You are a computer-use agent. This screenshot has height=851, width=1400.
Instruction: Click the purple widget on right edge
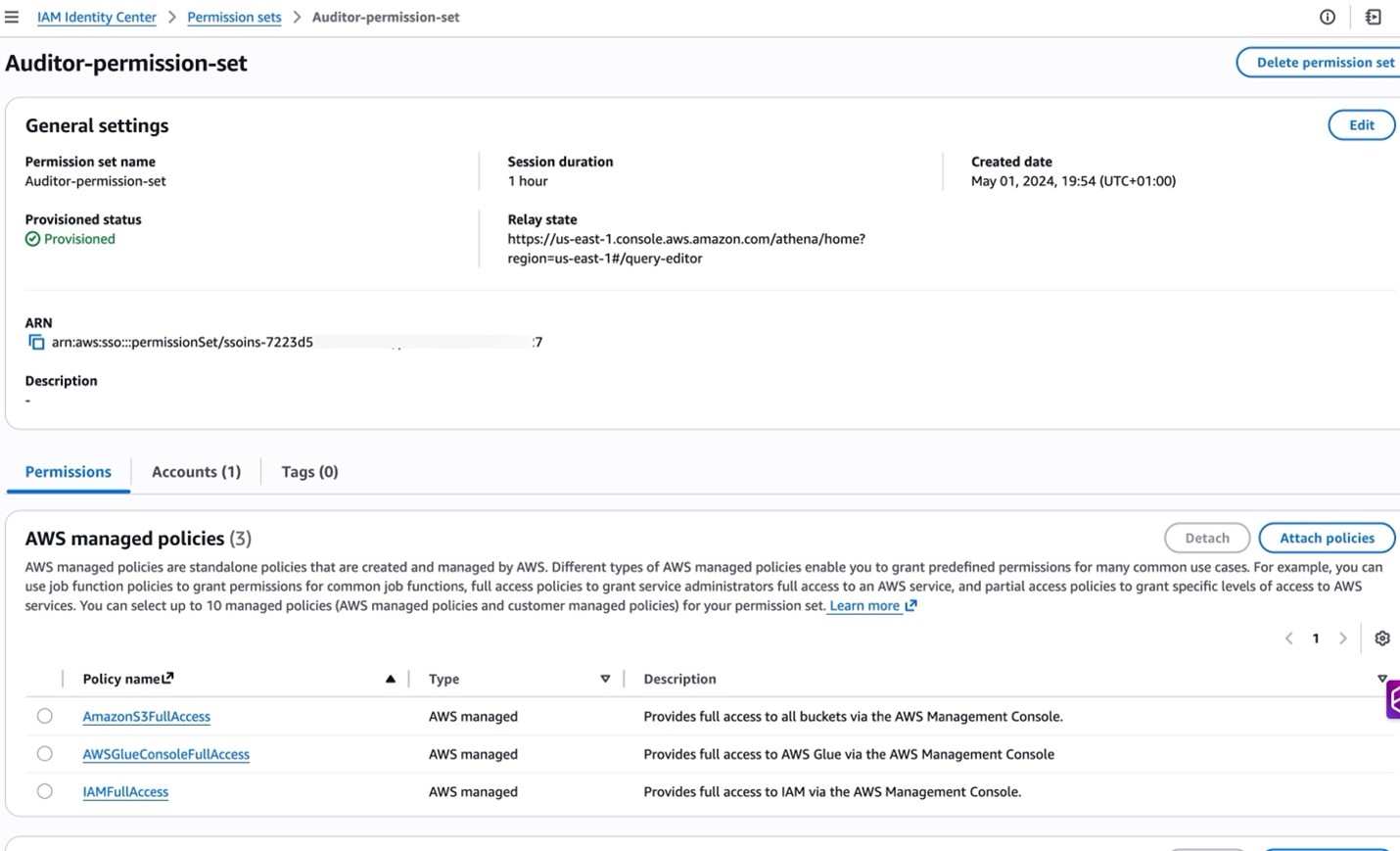[1393, 699]
